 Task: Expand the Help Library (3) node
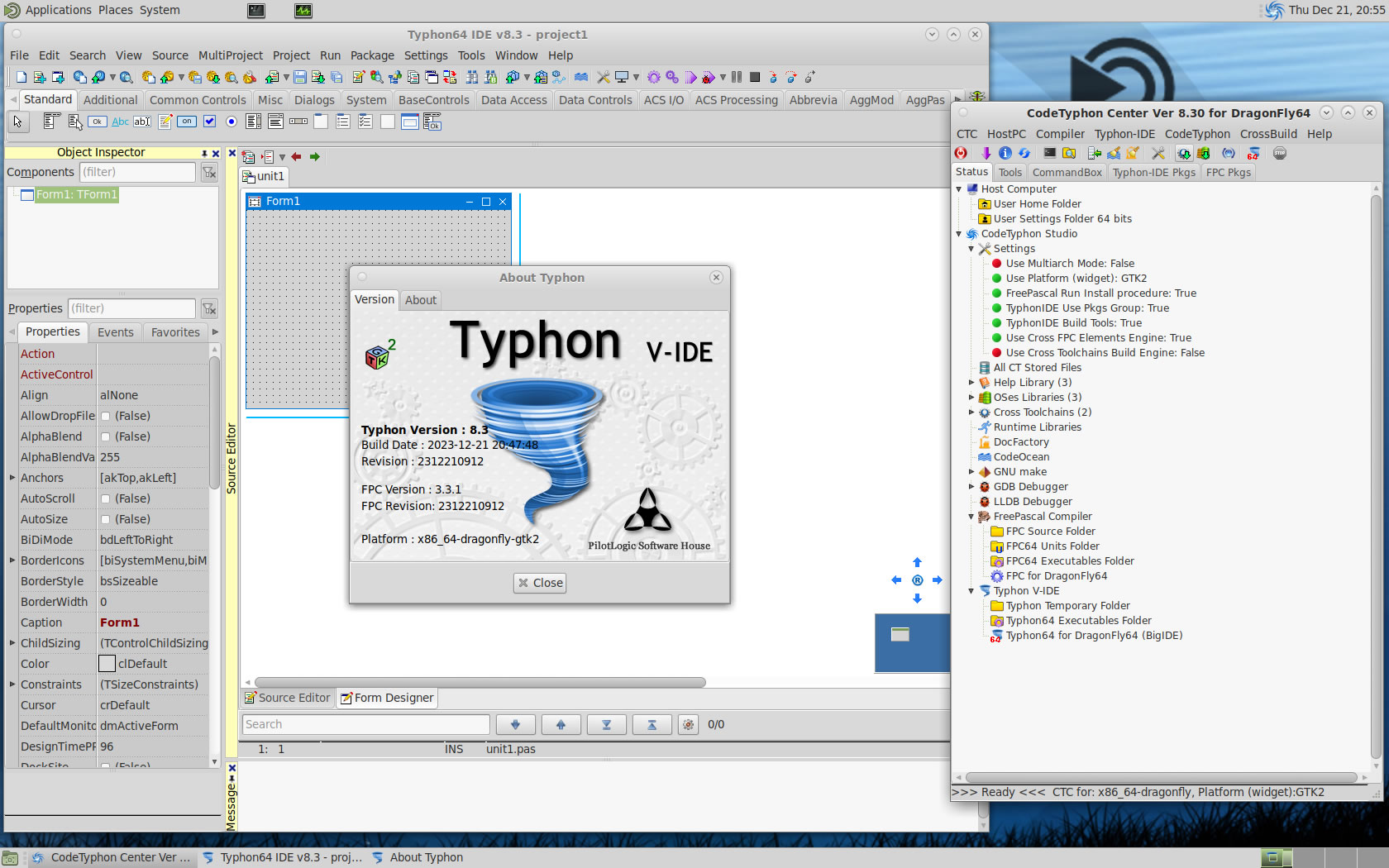971,383
